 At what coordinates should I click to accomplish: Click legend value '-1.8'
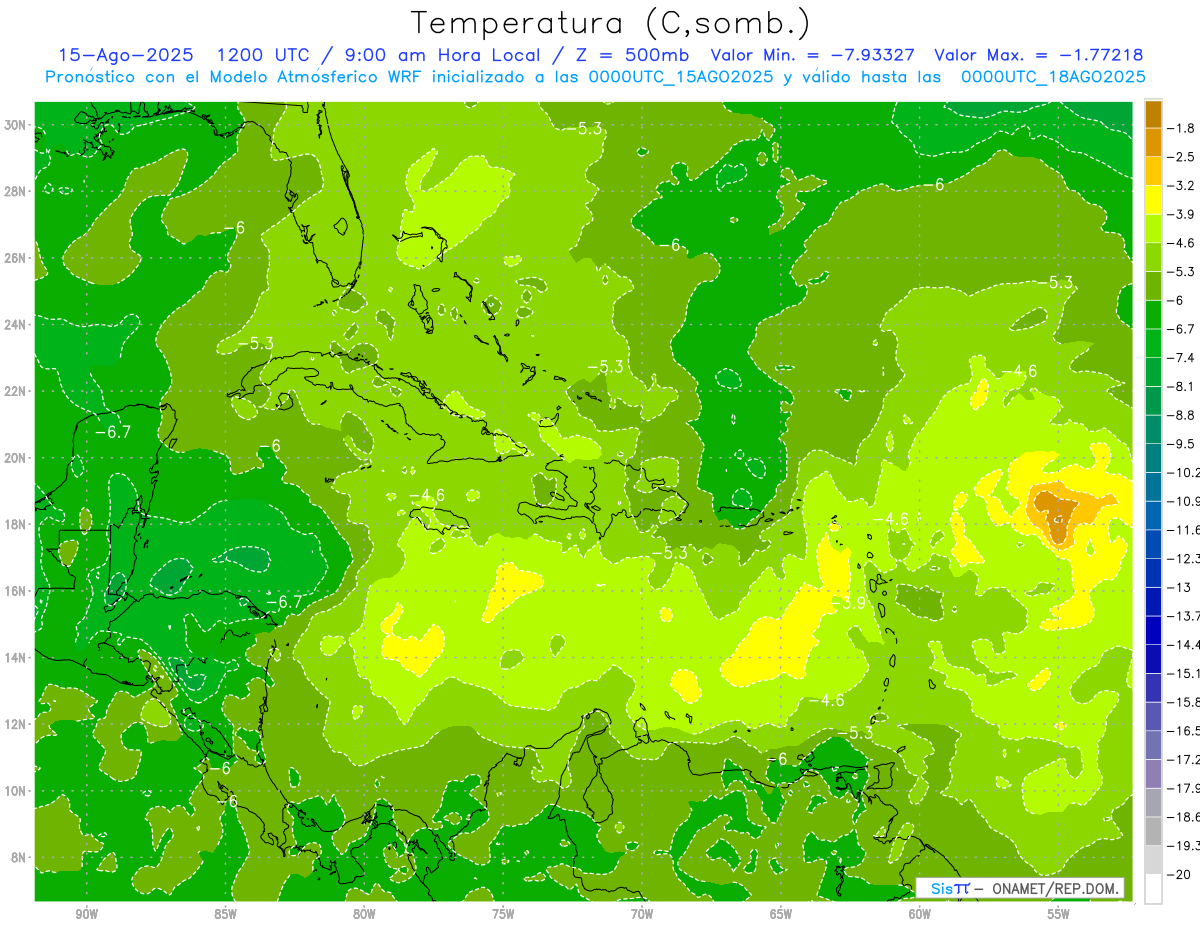[x=1182, y=128]
